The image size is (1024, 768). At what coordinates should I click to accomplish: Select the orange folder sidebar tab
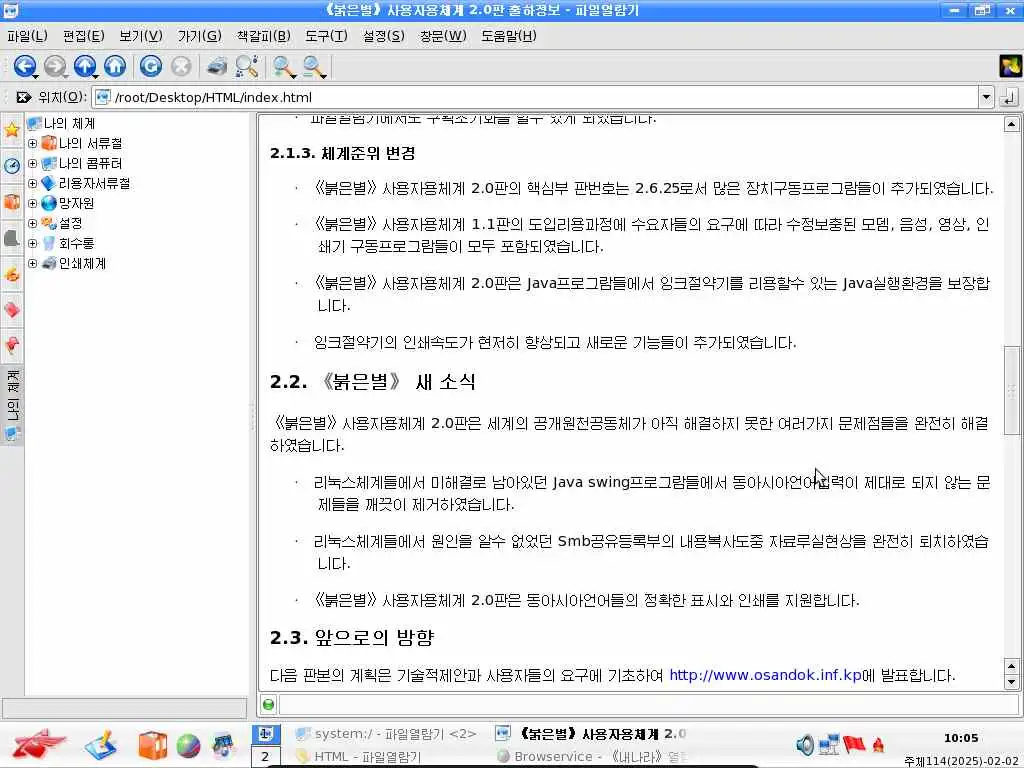[12, 202]
